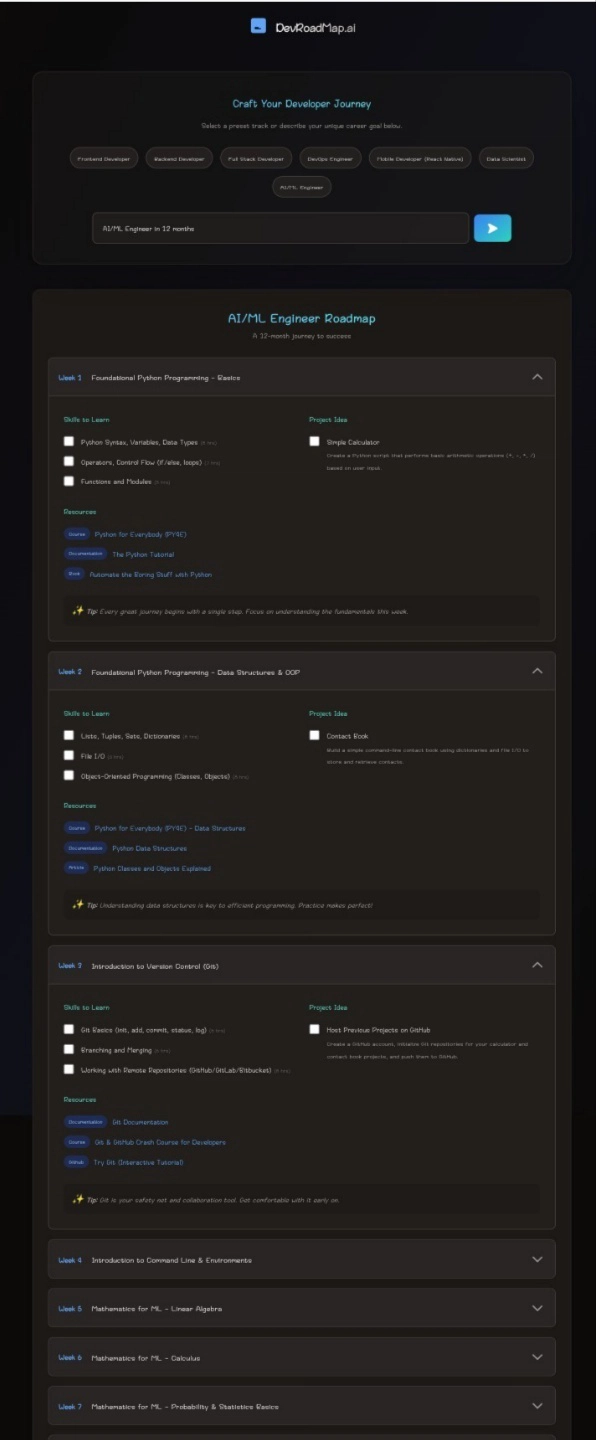Pick the Data Scientist preset track

[505, 158]
